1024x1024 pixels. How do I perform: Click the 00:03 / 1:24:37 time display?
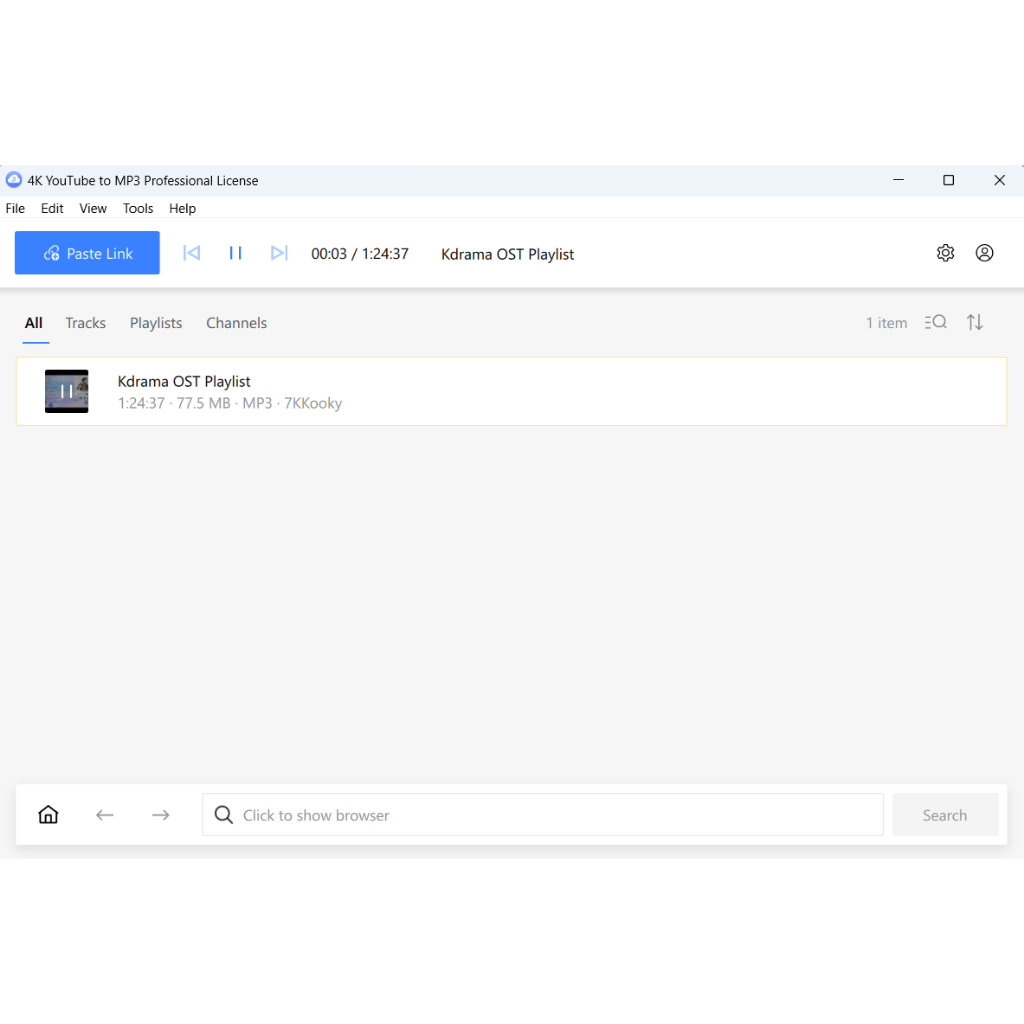coord(360,253)
